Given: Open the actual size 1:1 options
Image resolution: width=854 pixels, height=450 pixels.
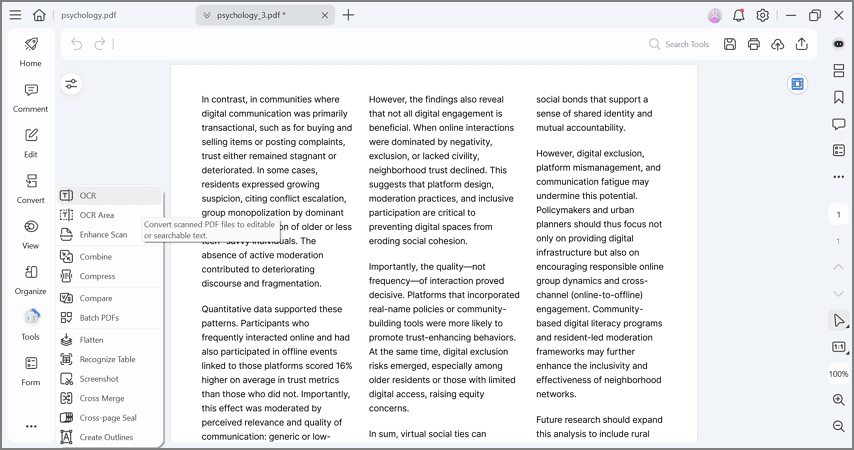Looking at the screenshot, I should pos(839,347).
